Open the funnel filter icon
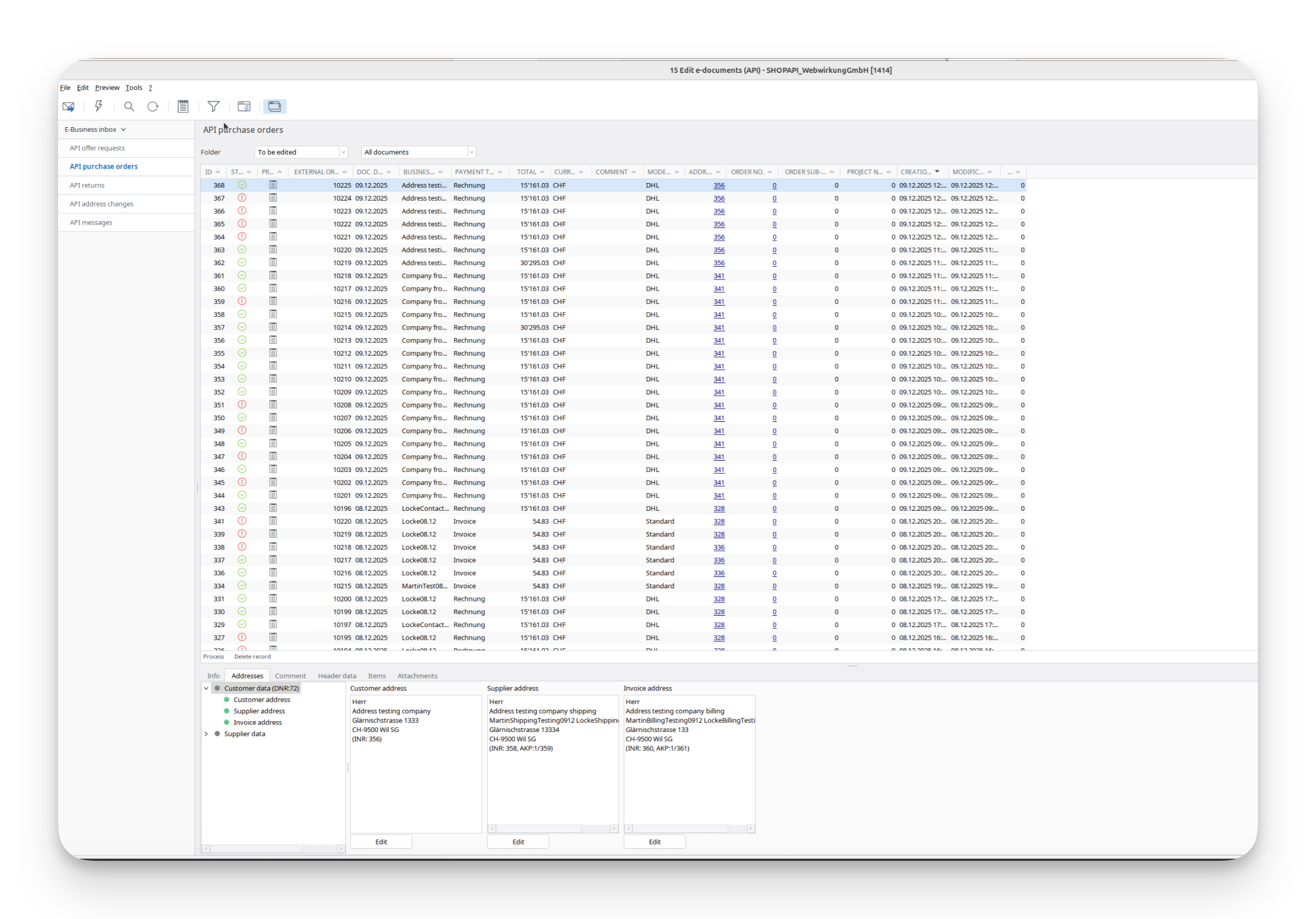The width and height of the screenshot is (1316, 919). point(213,107)
